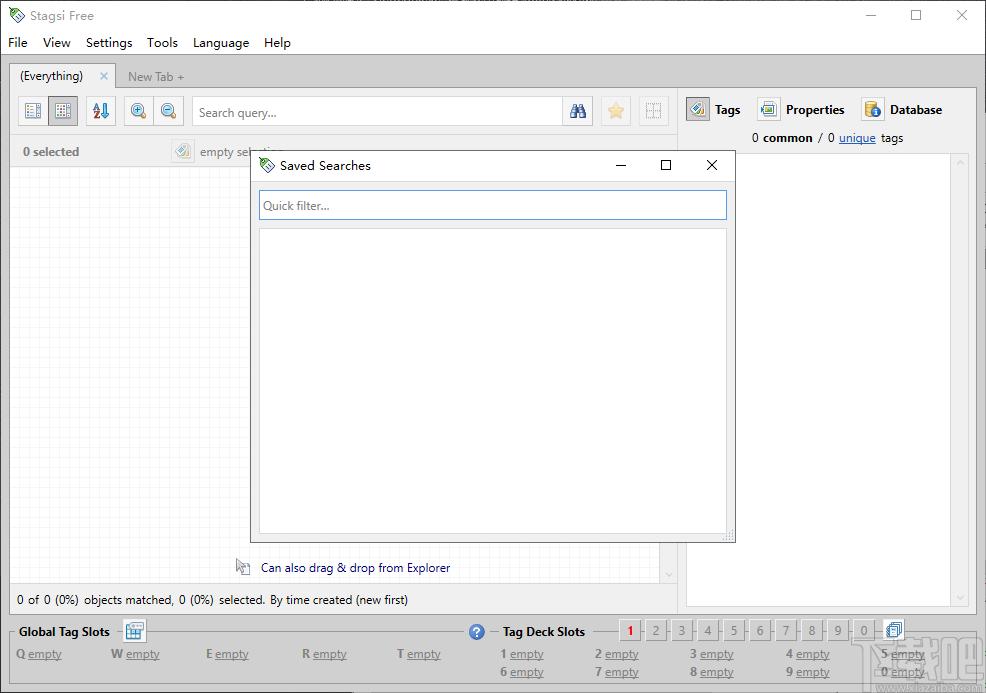This screenshot has width=986, height=693.
Task: Click the Q empty global slot
Action: 39,654
